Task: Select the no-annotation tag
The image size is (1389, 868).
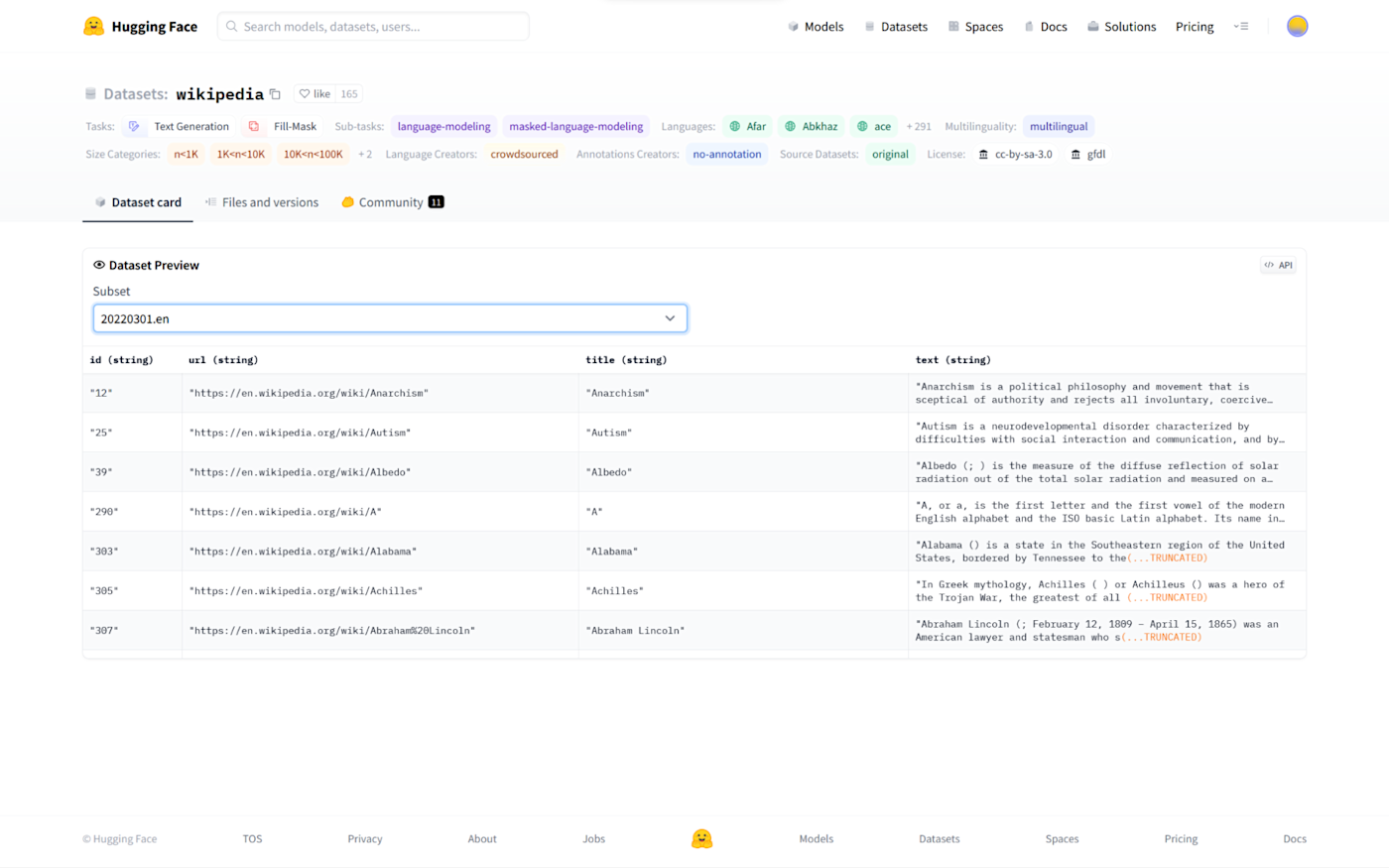Action: point(727,155)
